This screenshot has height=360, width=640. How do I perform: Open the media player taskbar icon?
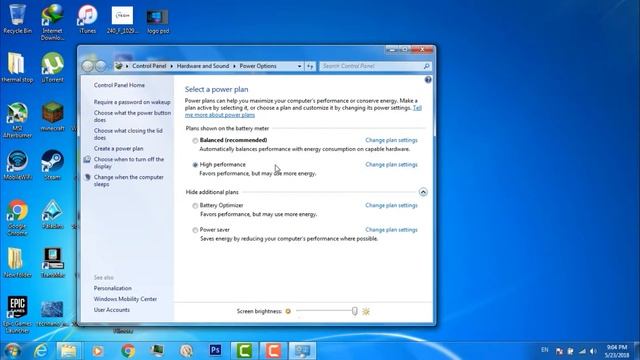coord(98,351)
